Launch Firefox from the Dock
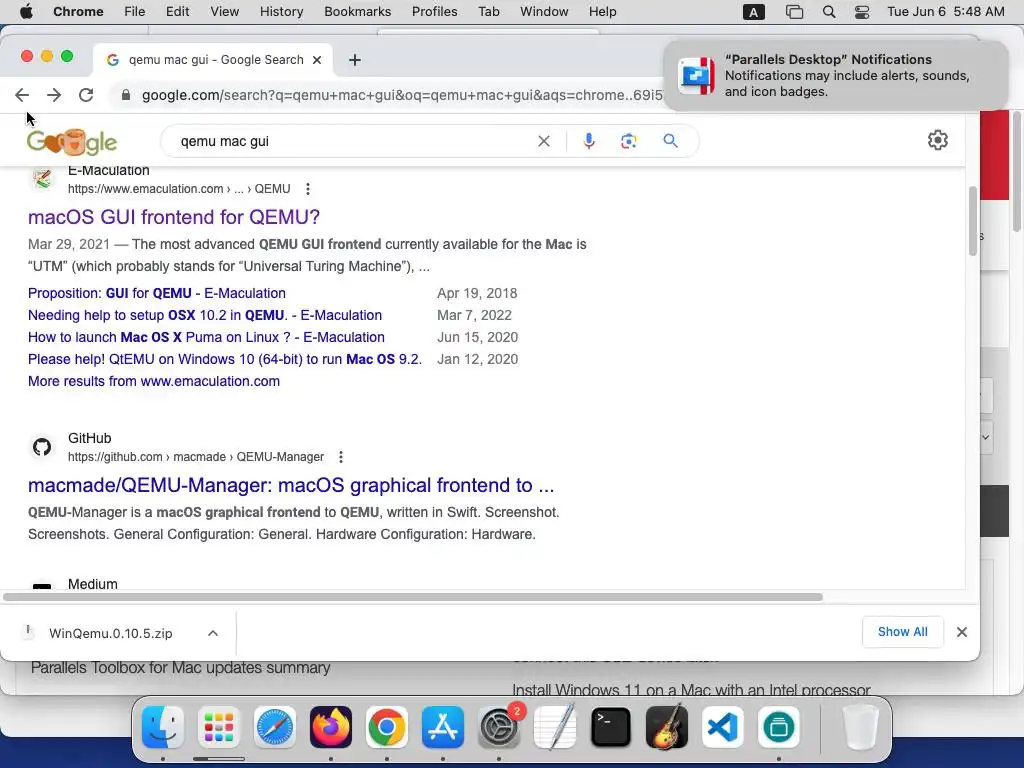The width and height of the screenshot is (1024, 768). 330,727
